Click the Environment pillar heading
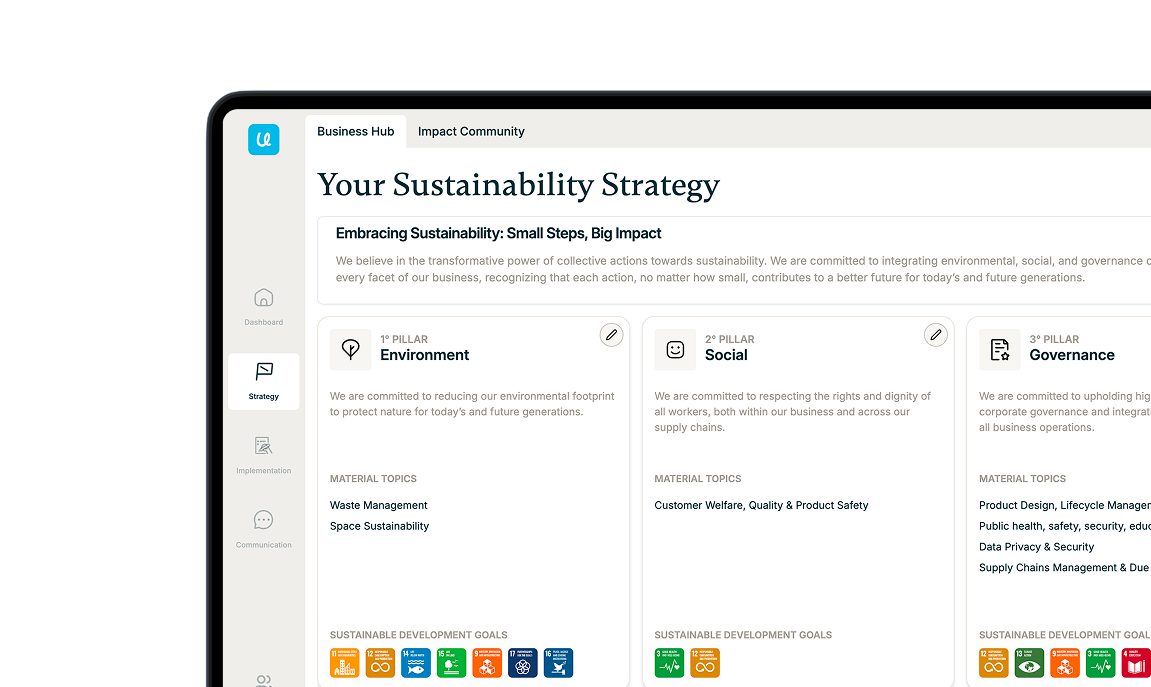This screenshot has width=1151, height=687. [x=424, y=355]
